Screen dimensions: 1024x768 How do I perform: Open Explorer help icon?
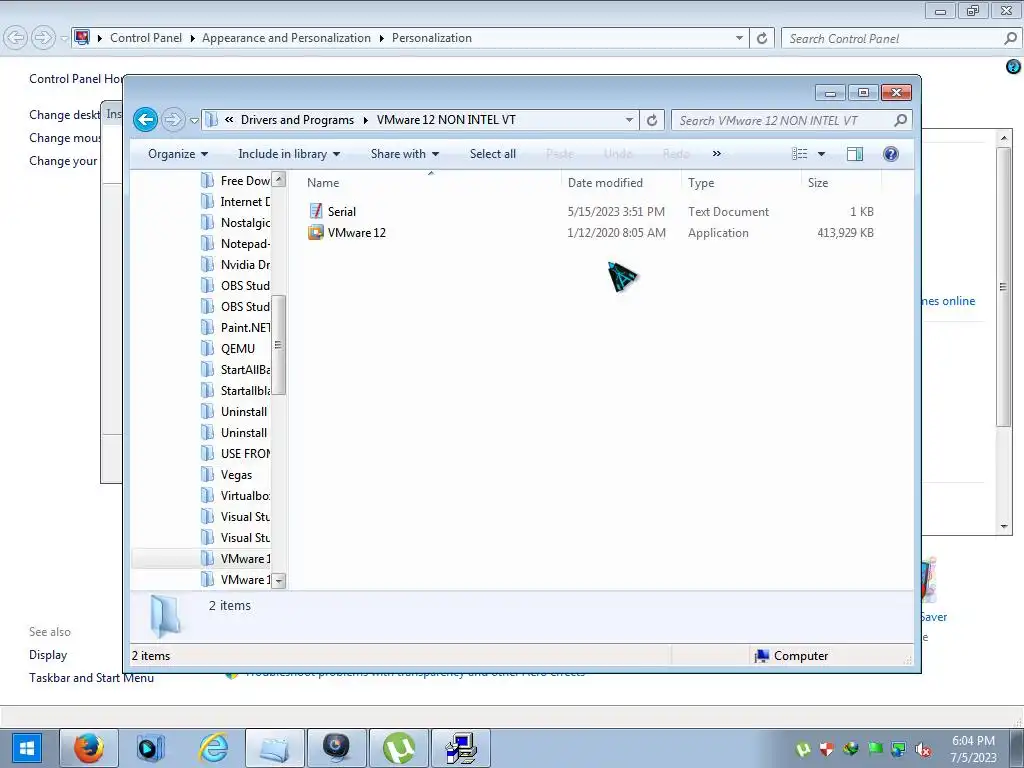(x=891, y=153)
